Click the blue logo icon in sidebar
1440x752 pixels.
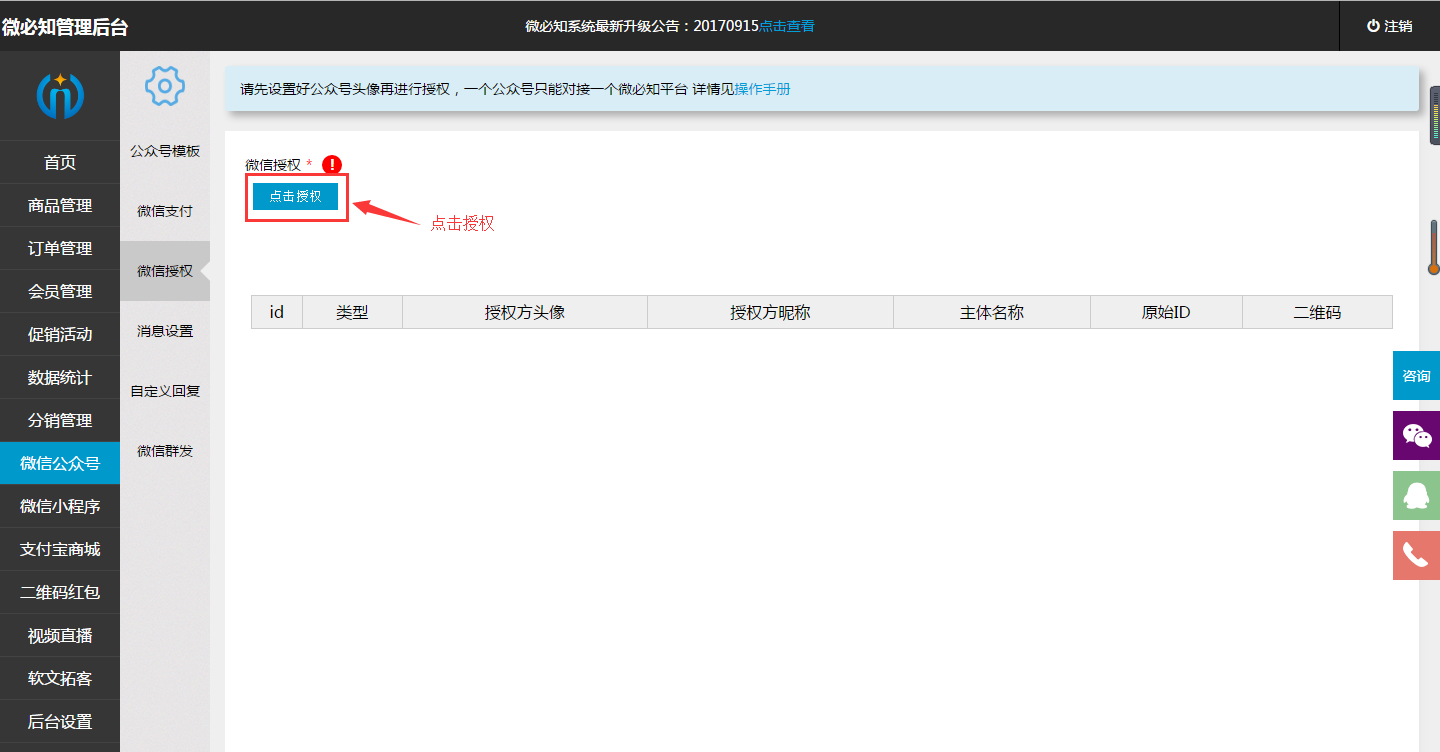pos(60,95)
